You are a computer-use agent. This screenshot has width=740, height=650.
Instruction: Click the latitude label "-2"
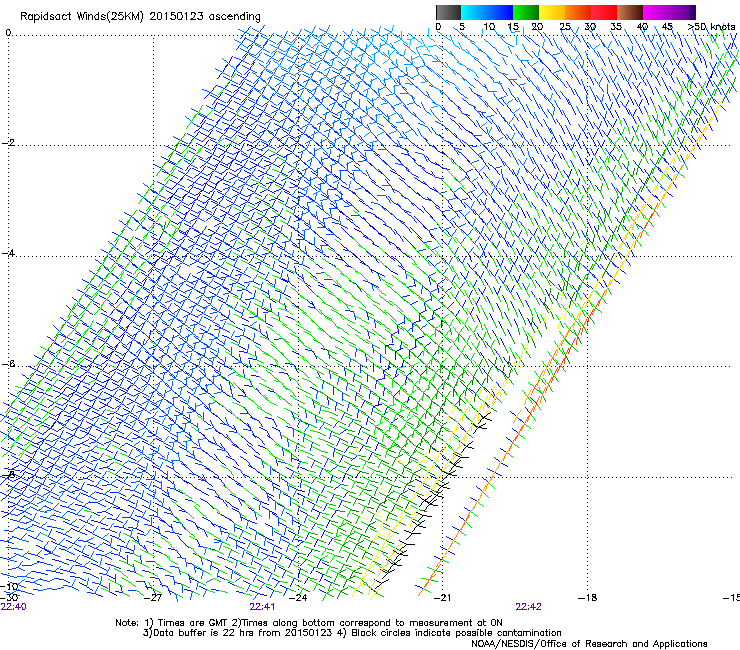8,143
